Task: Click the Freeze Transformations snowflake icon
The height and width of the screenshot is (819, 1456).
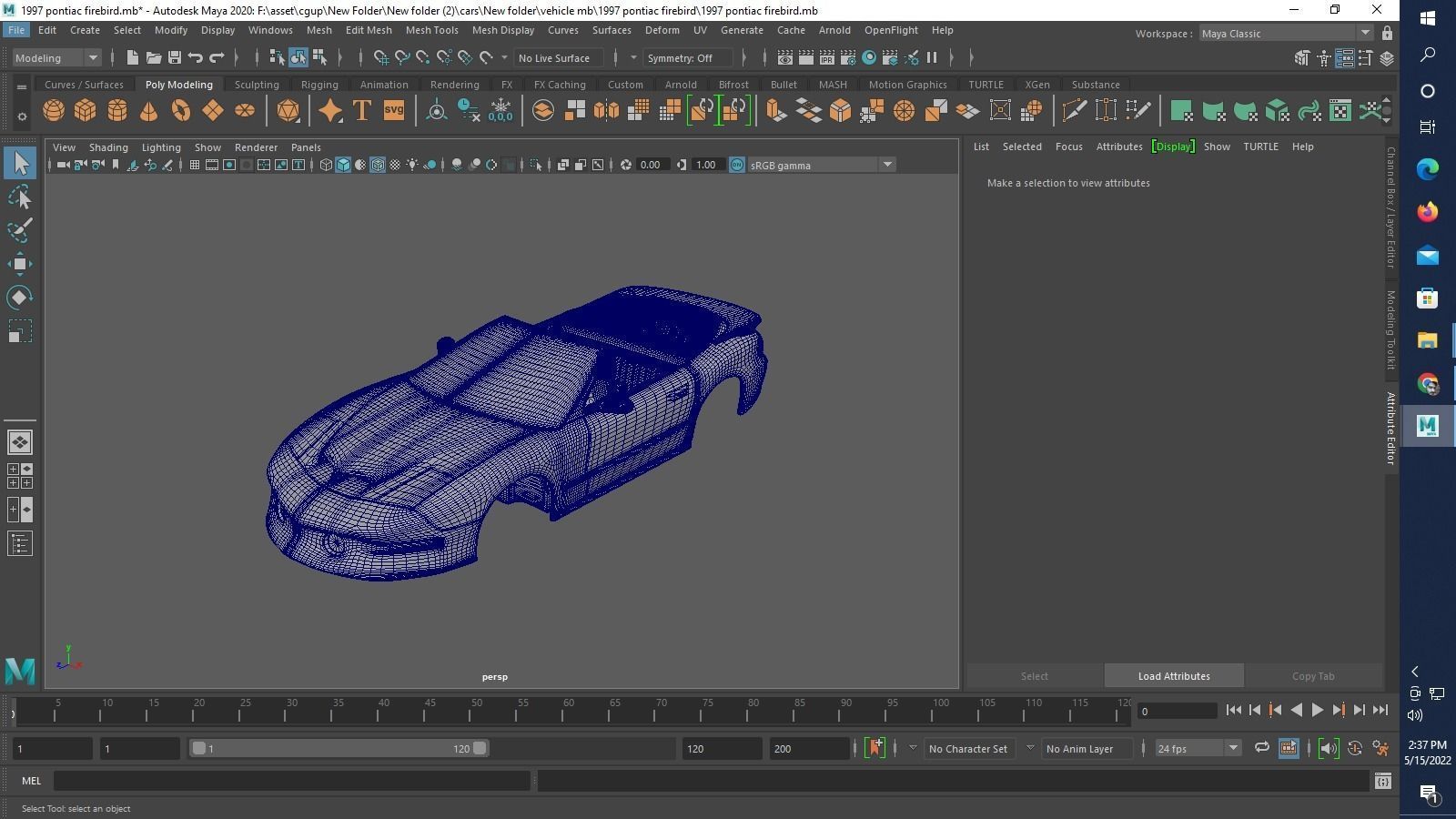Action: [x=500, y=111]
